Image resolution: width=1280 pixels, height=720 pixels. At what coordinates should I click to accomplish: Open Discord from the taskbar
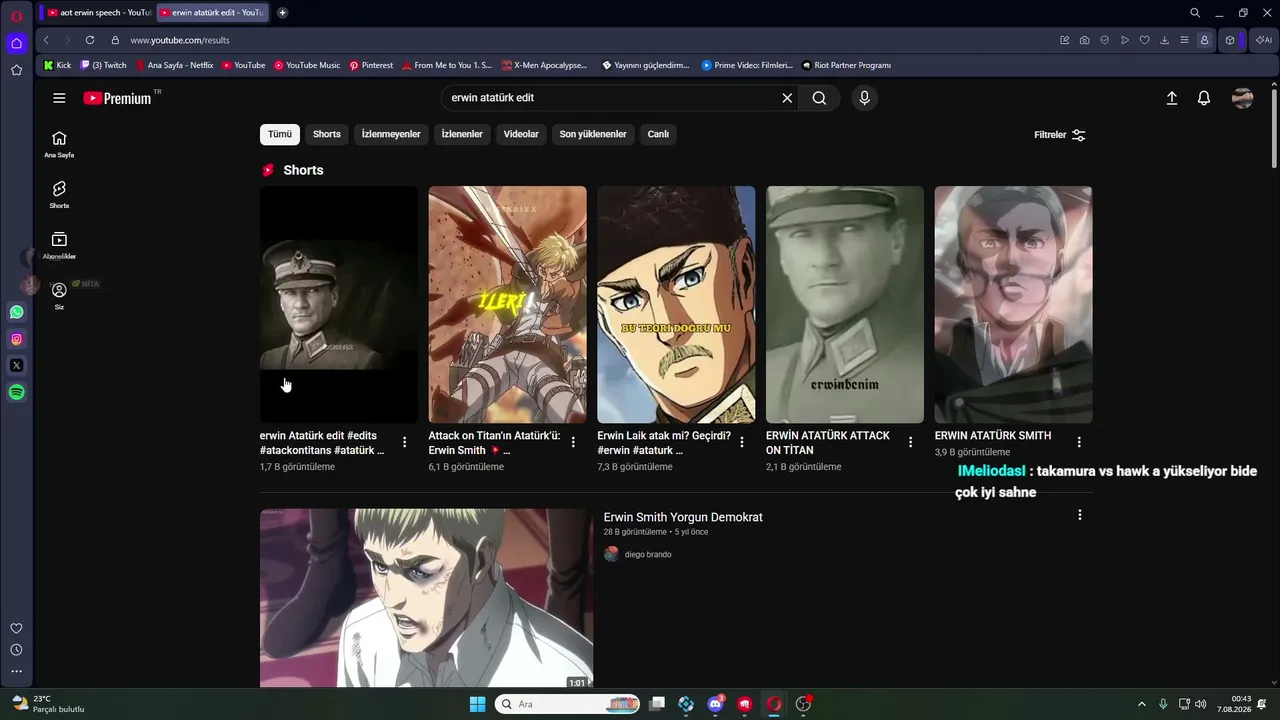coord(715,704)
